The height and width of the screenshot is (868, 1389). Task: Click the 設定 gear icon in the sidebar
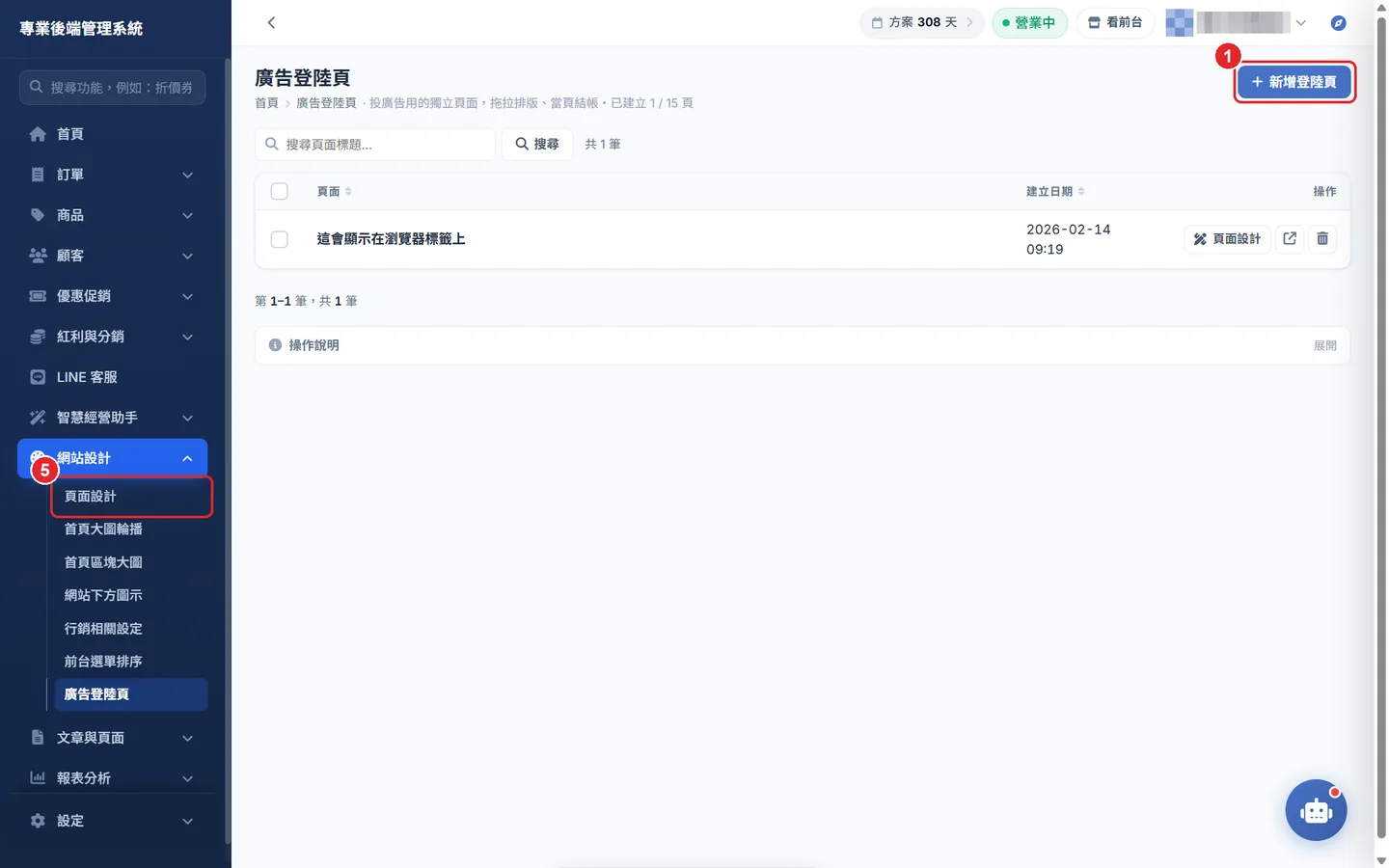point(38,821)
